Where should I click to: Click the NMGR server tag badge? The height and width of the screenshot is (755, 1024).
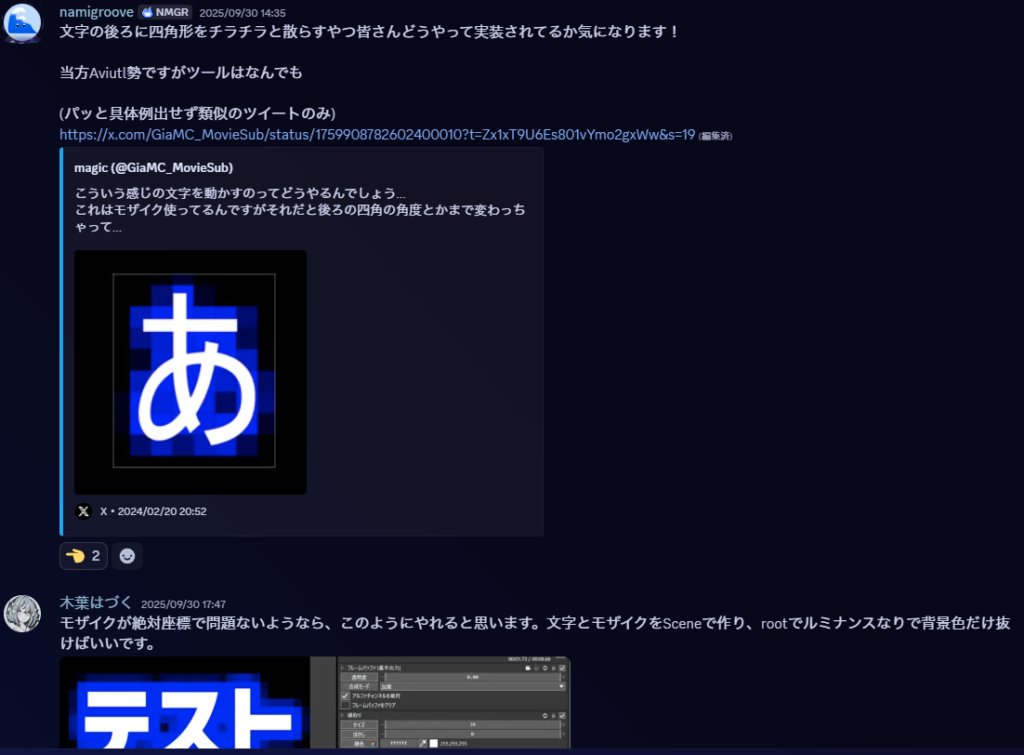pos(166,12)
